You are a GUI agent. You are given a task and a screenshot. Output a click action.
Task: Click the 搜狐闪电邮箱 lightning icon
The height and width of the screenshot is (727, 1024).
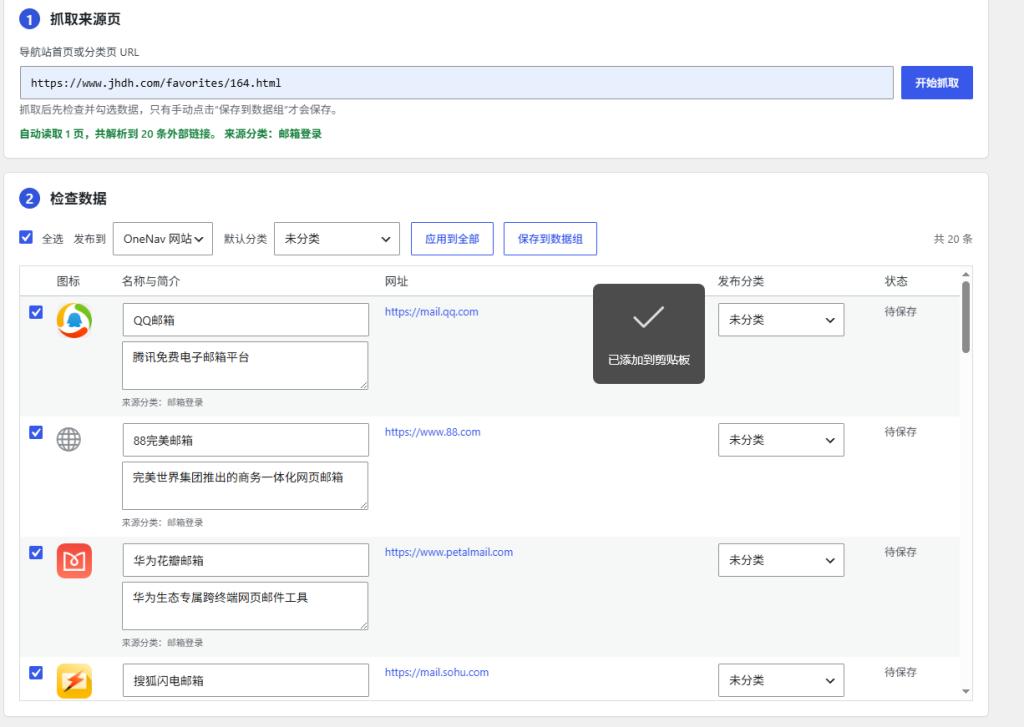74,681
